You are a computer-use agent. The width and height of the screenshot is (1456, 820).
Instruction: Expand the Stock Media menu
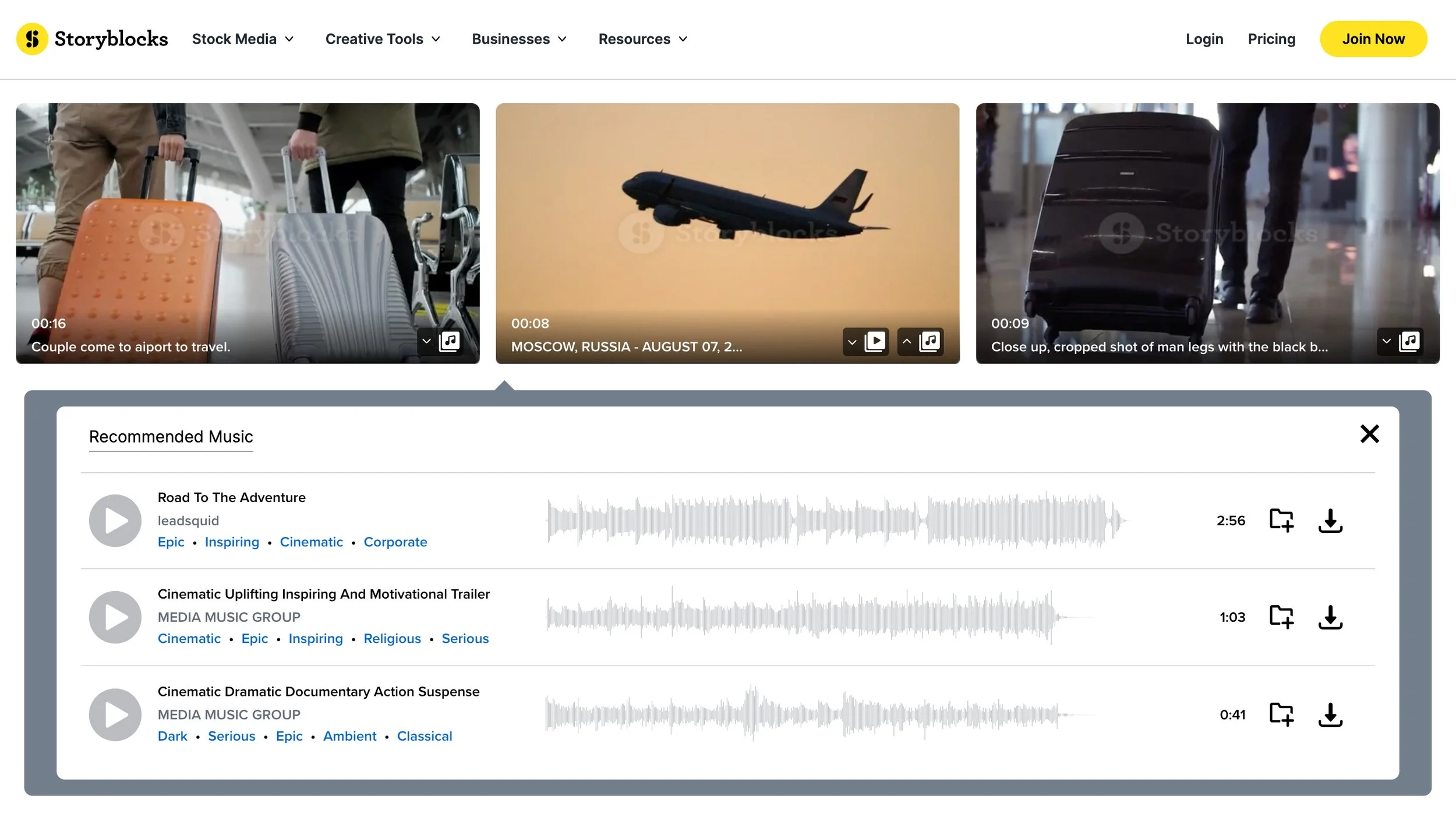[x=243, y=38]
